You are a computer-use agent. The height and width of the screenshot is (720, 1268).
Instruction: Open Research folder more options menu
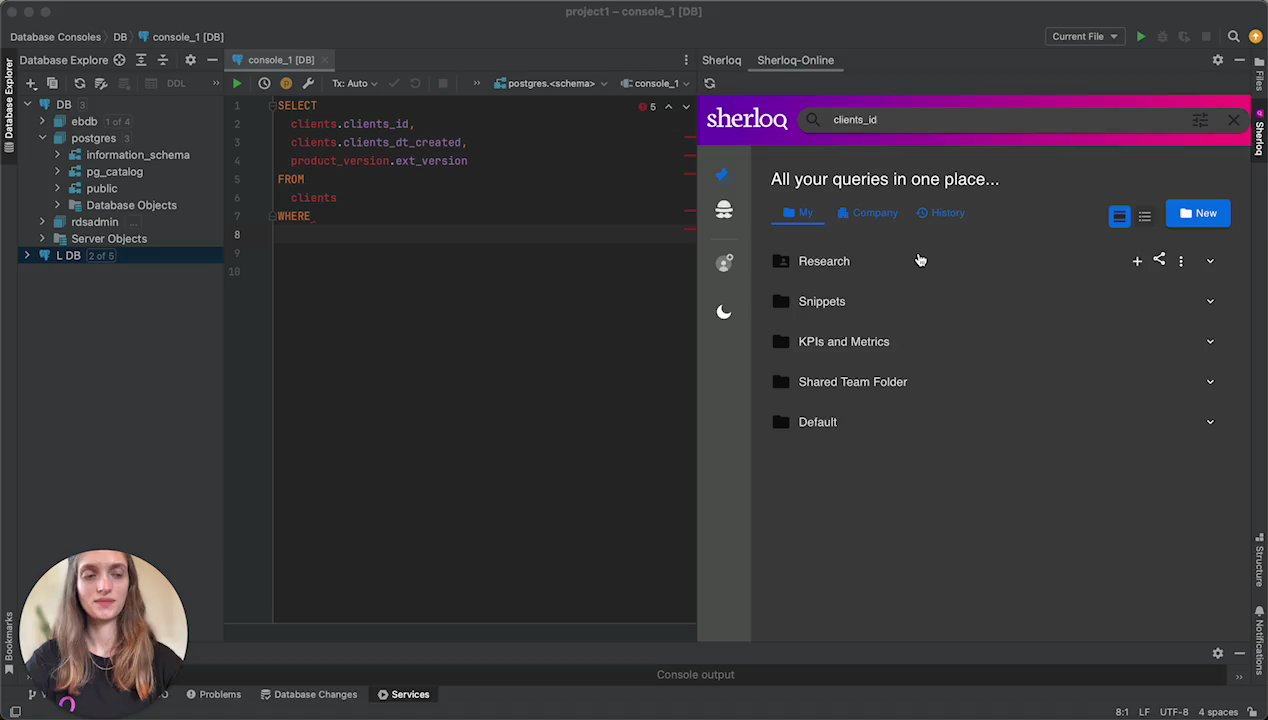(1181, 261)
